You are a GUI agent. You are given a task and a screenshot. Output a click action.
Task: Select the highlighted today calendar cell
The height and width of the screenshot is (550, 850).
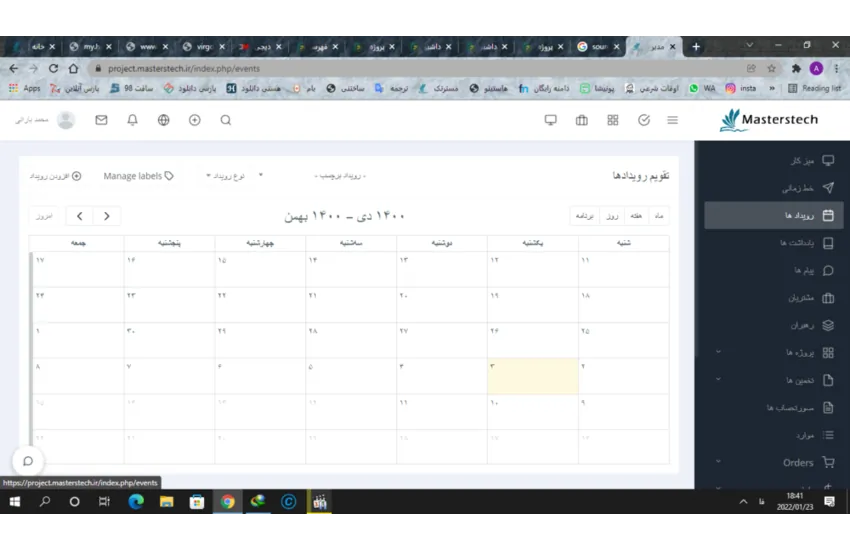(532, 376)
